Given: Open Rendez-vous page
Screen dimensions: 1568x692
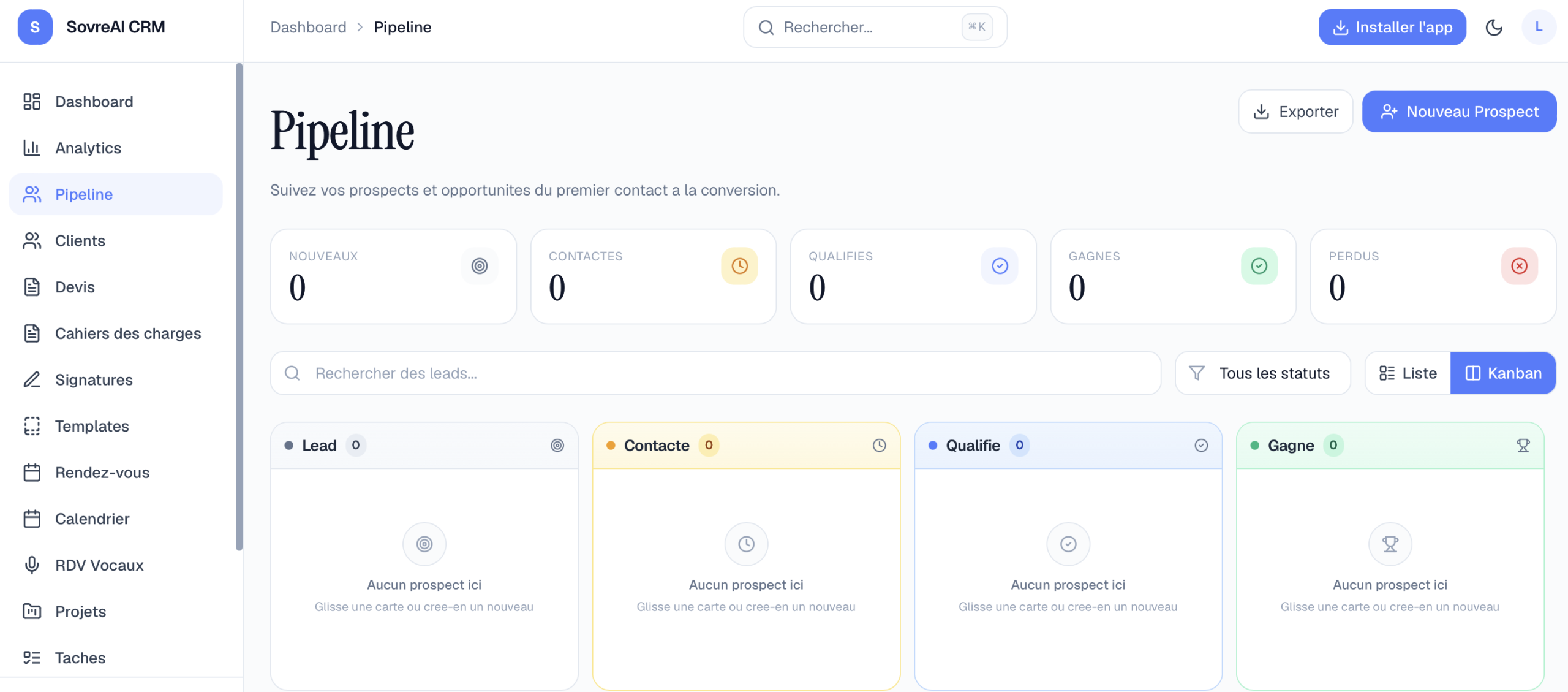Looking at the screenshot, I should 116,473.
